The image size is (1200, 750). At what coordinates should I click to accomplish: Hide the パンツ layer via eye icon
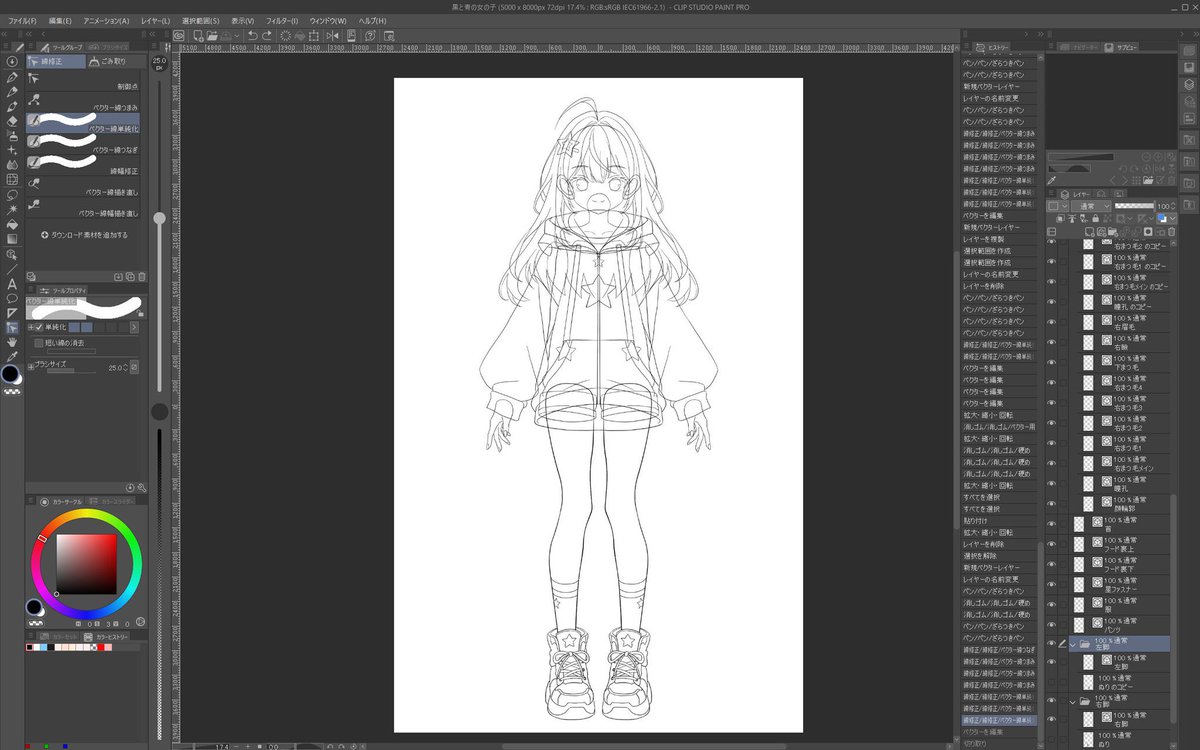click(x=1051, y=624)
